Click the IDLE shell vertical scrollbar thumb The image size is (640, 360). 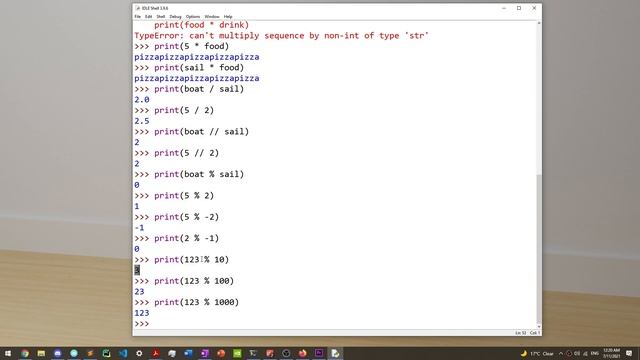(539, 249)
